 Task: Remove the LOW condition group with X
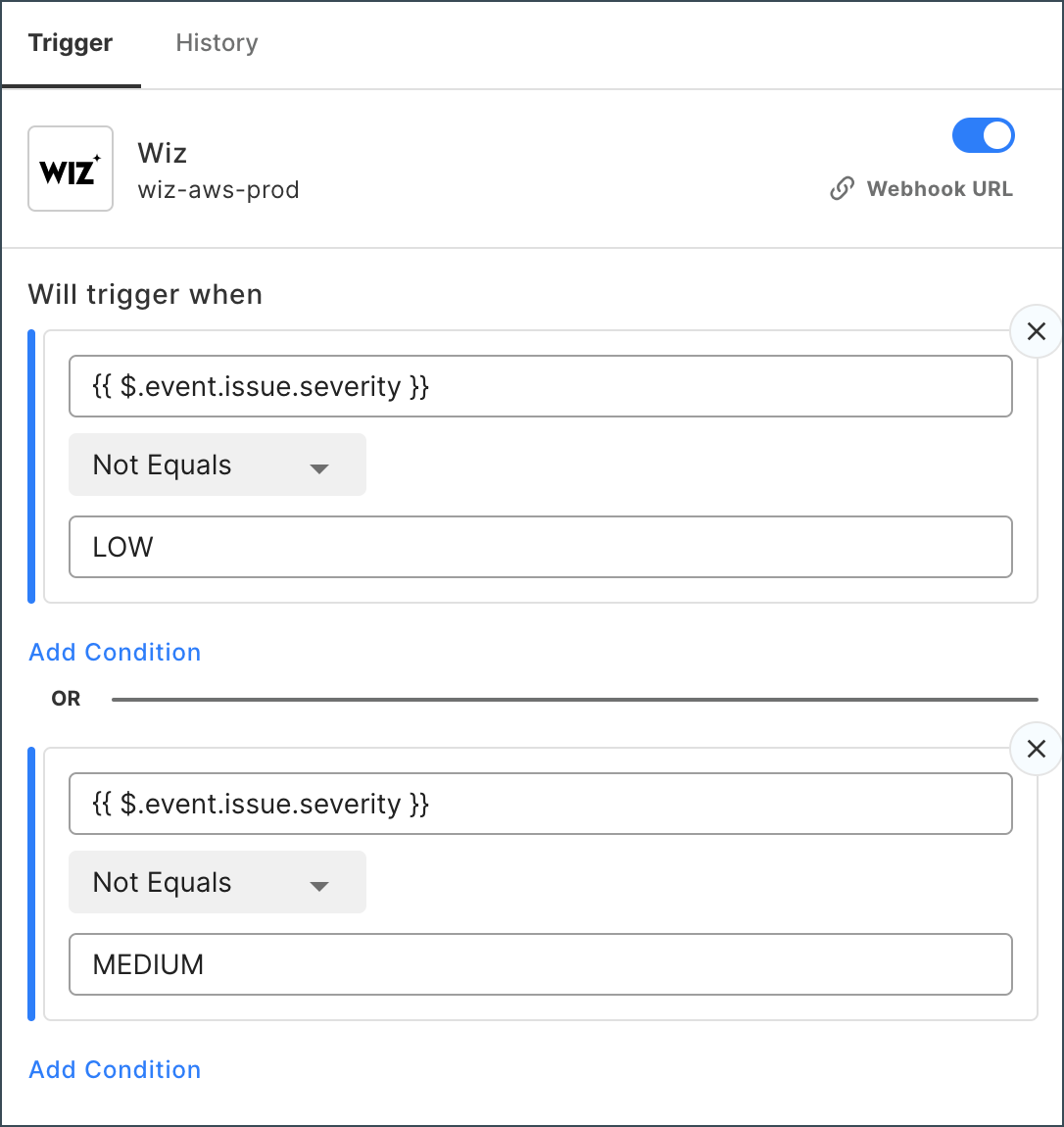(x=1036, y=331)
